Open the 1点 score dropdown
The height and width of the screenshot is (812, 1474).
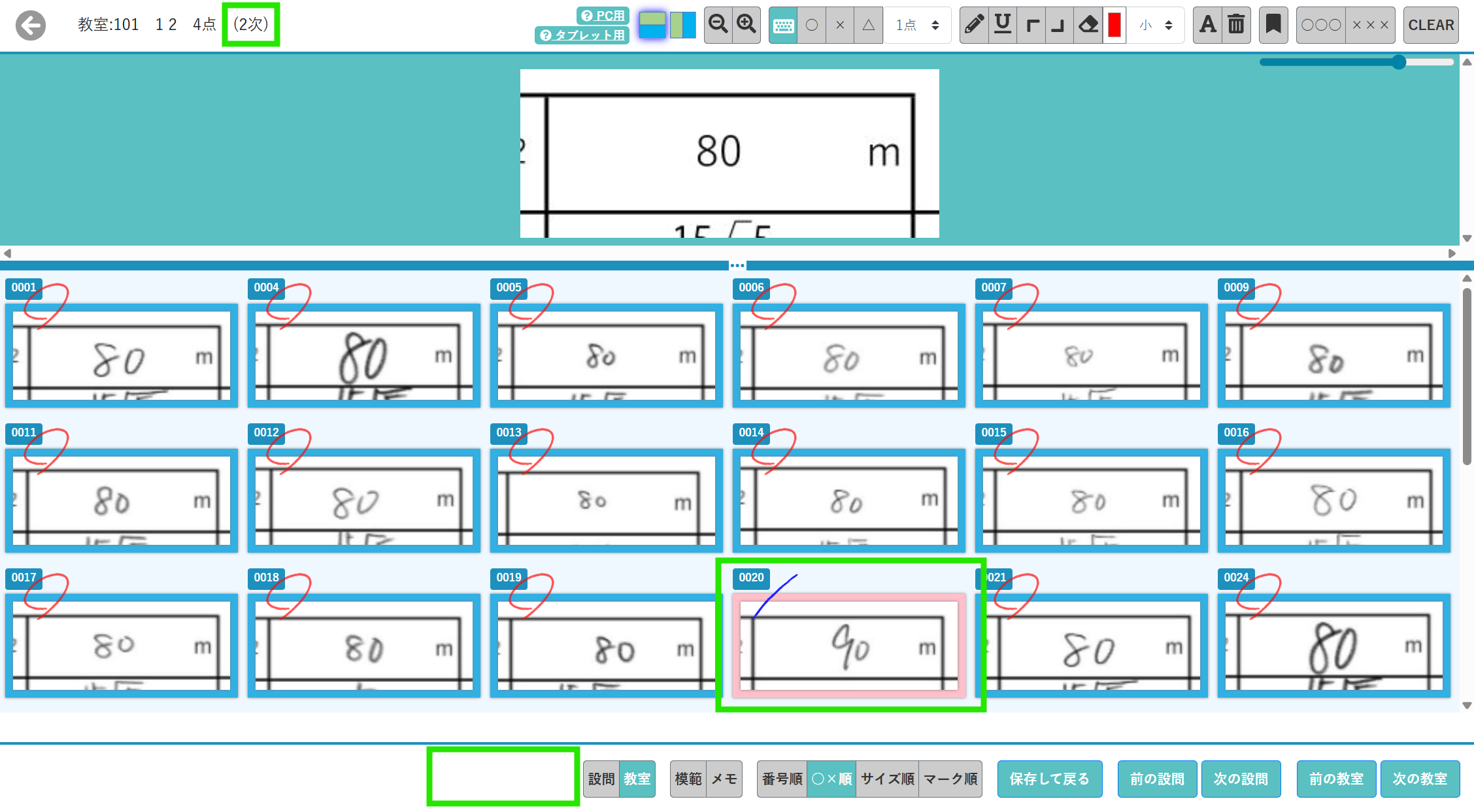[x=917, y=25]
